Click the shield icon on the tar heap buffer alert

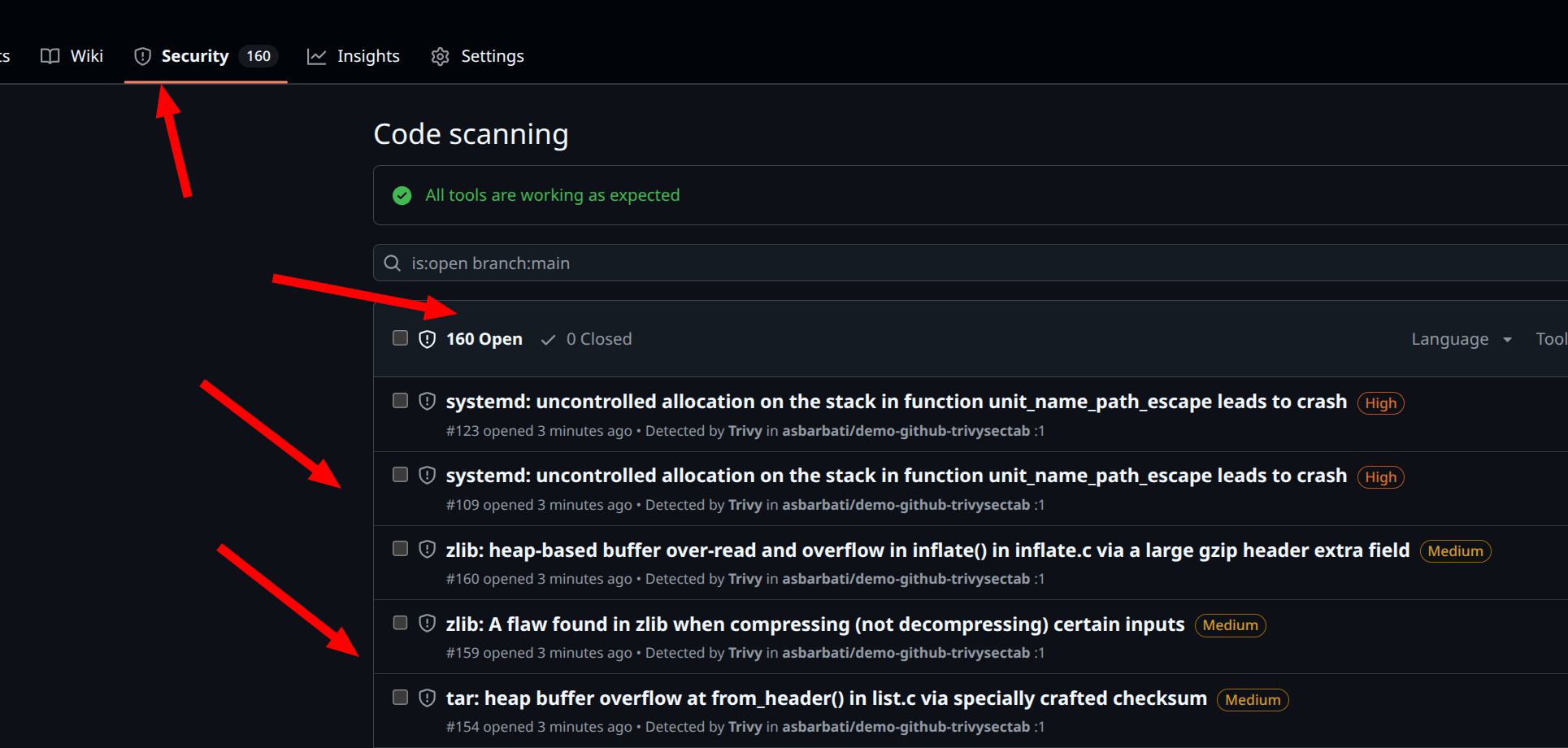pos(427,698)
